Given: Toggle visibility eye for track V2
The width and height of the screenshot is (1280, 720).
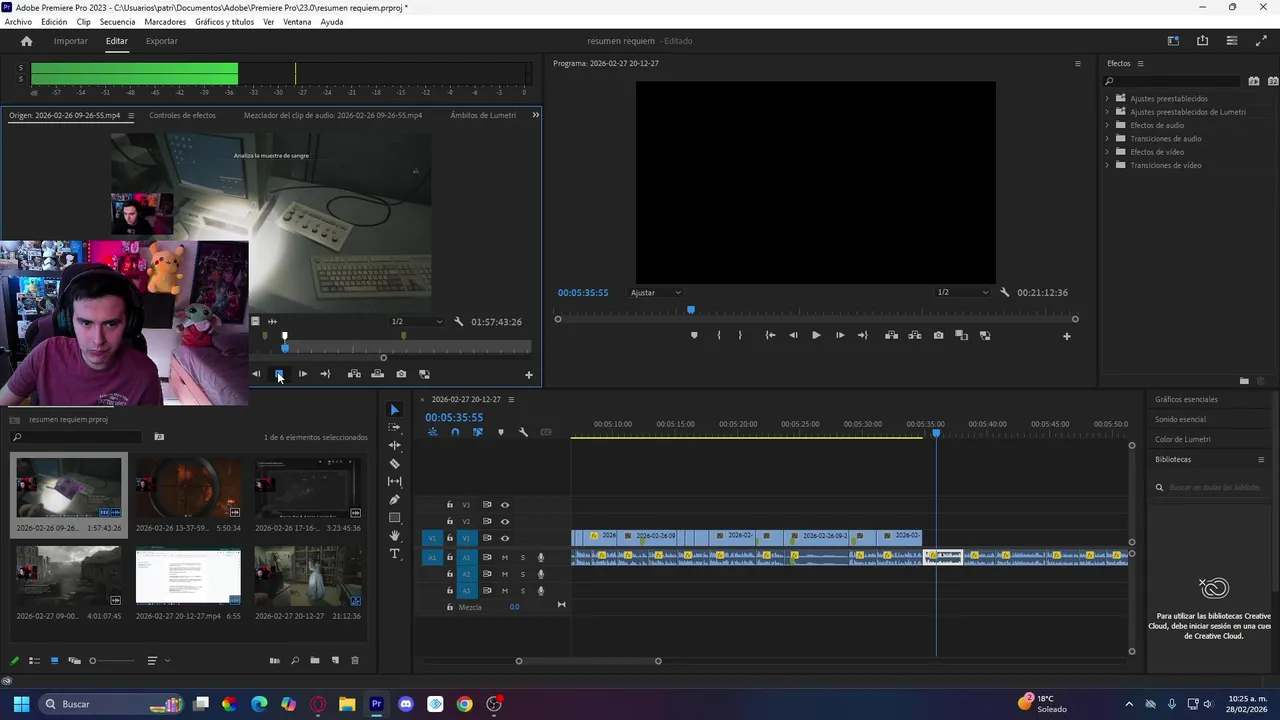Looking at the screenshot, I should 505,521.
